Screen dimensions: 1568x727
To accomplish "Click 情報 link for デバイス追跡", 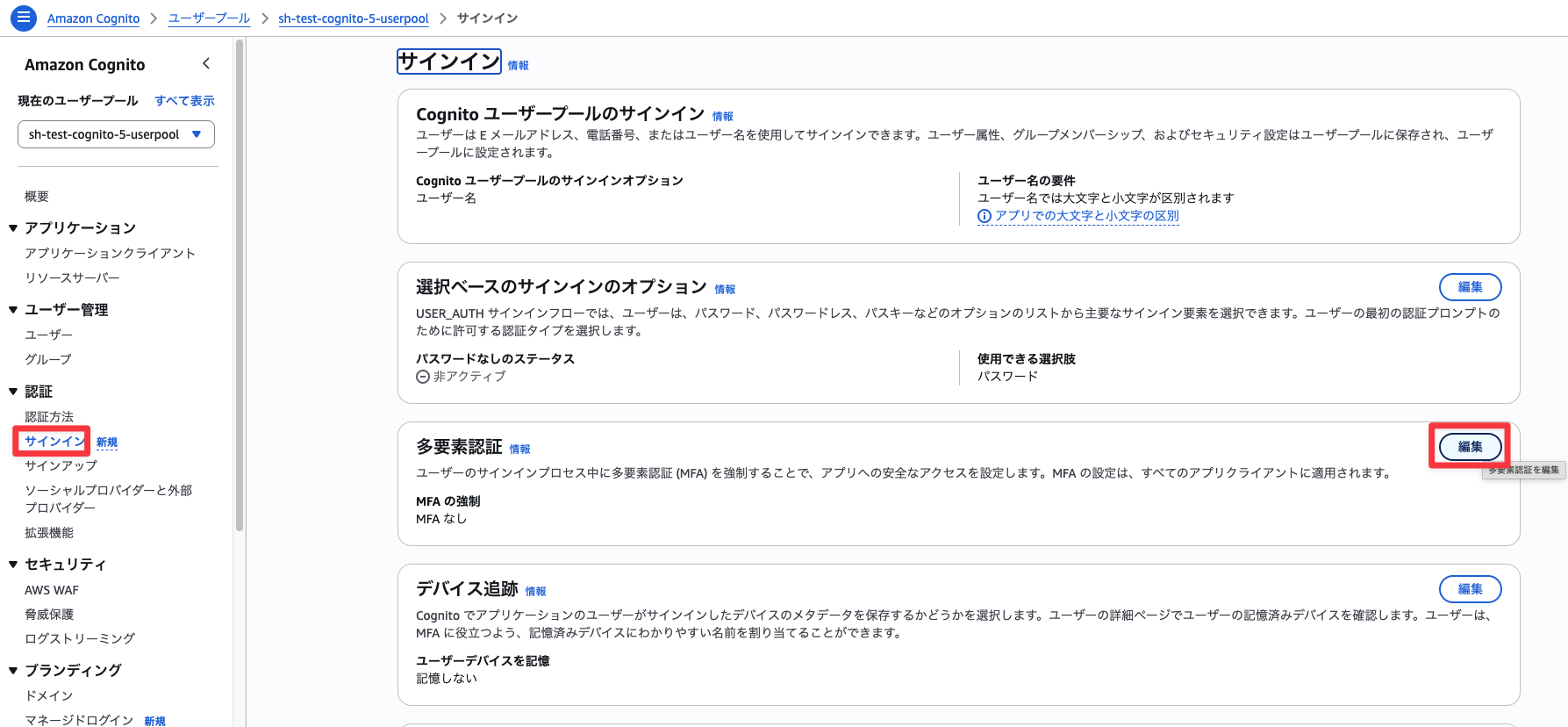I will [536, 592].
